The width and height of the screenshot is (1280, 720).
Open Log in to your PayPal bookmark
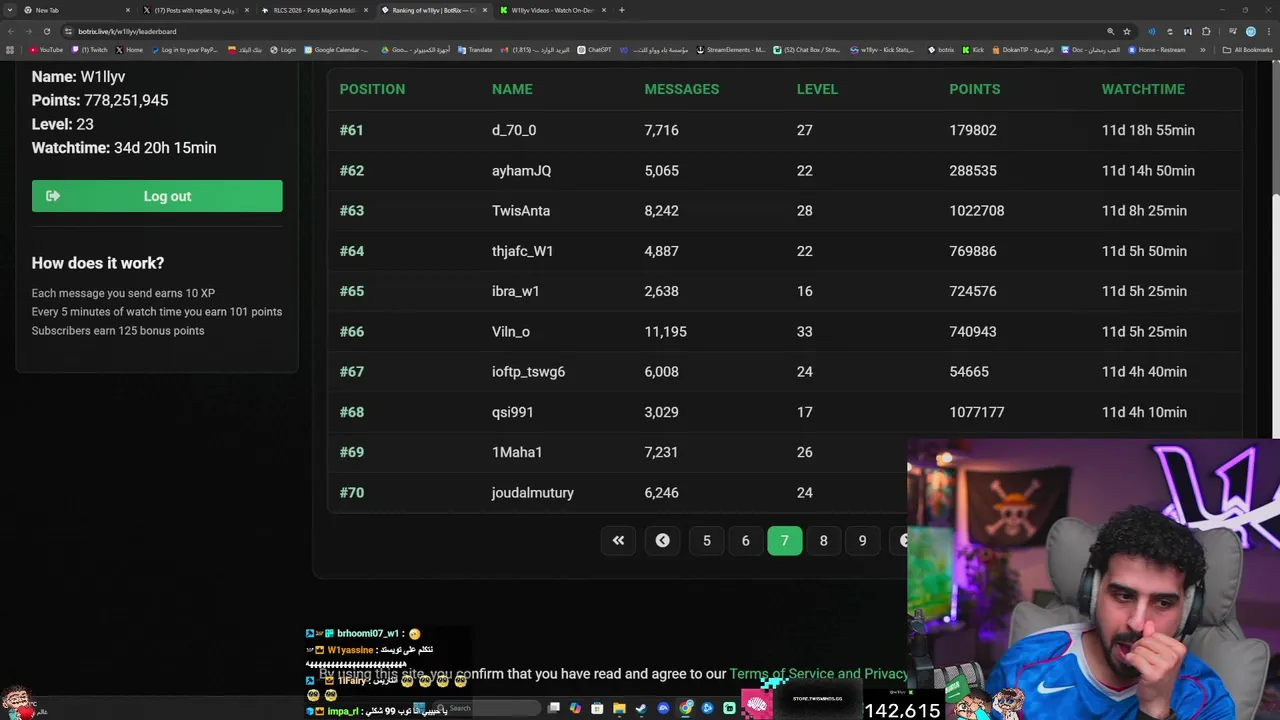tap(185, 49)
